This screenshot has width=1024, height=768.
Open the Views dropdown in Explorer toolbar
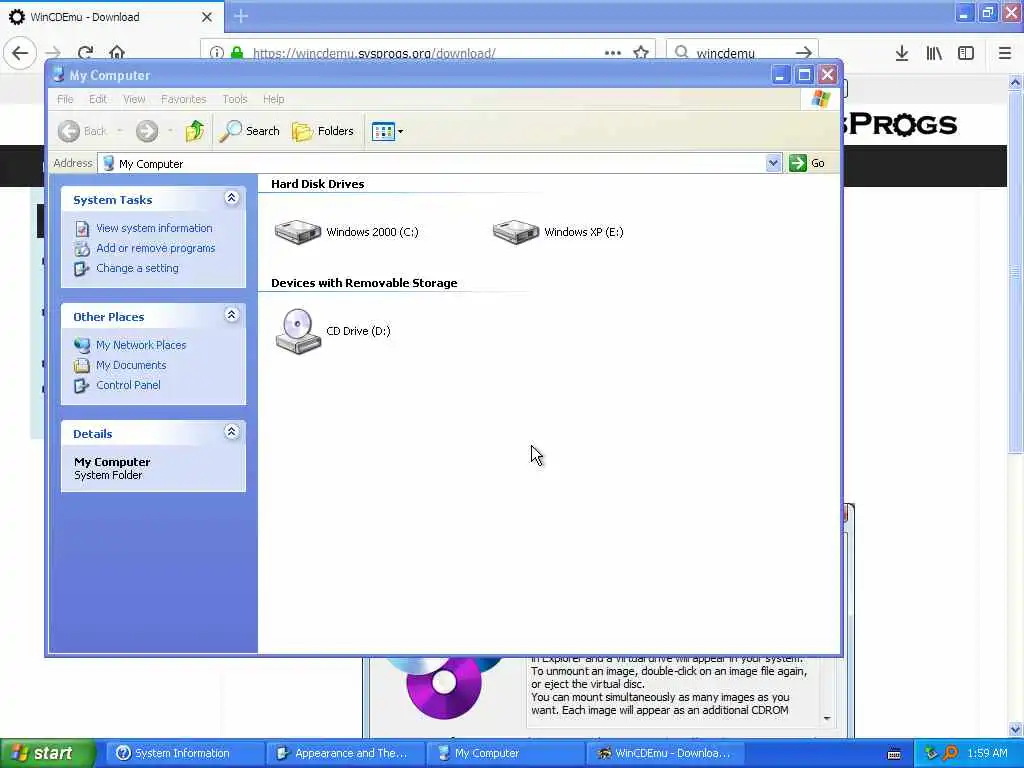[387, 131]
